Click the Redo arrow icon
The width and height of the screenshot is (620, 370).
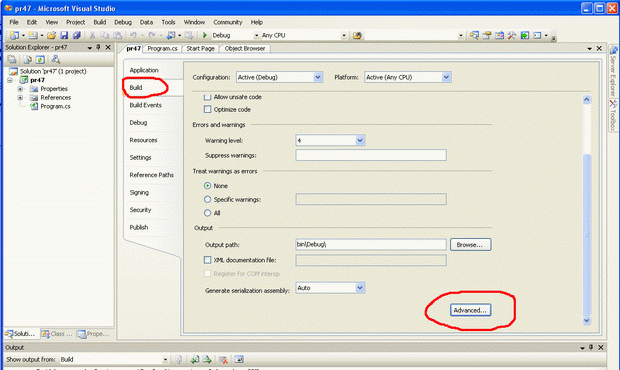(x=152, y=36)
